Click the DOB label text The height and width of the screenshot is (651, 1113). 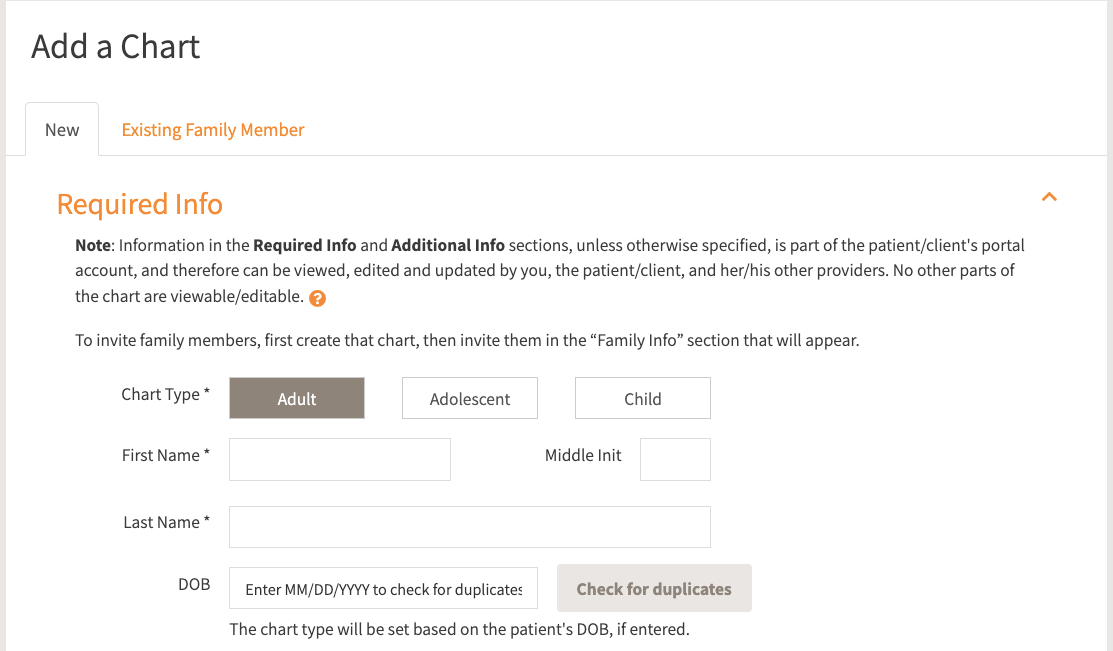194,584
